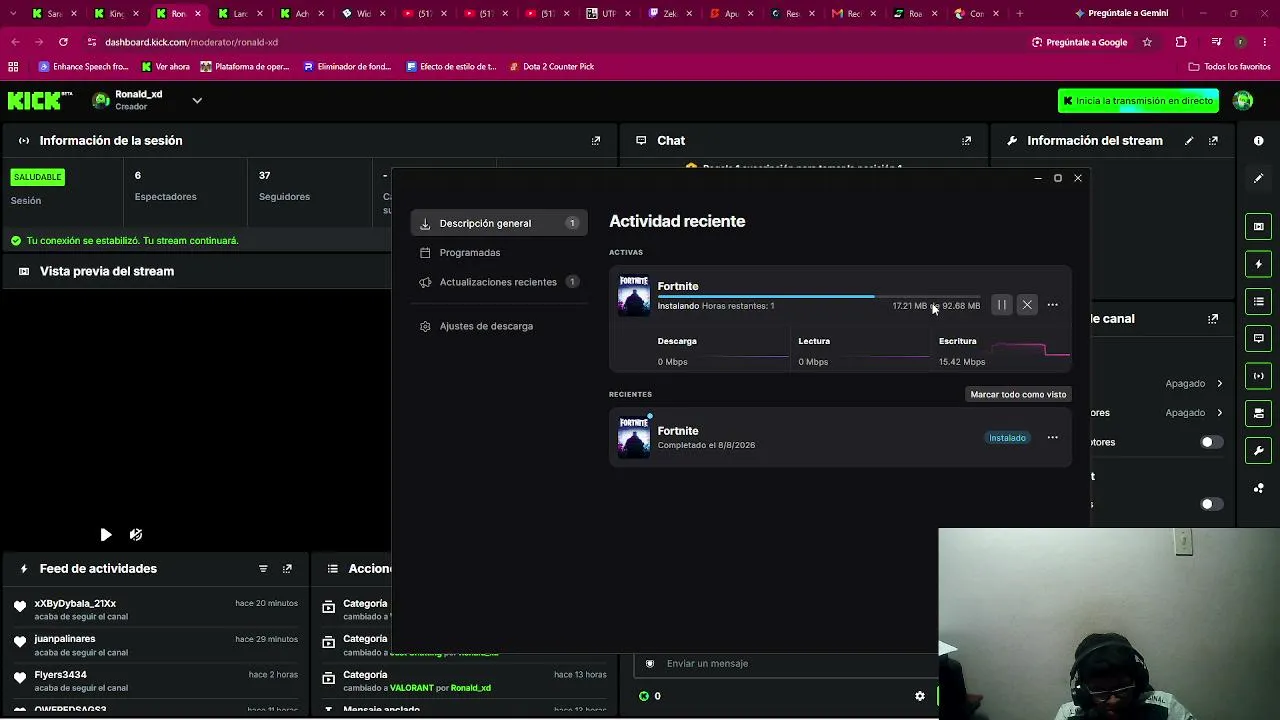This screenshot has width=1280, height=720.
Task: Click the Instalado status badge
Action: 1007,438
